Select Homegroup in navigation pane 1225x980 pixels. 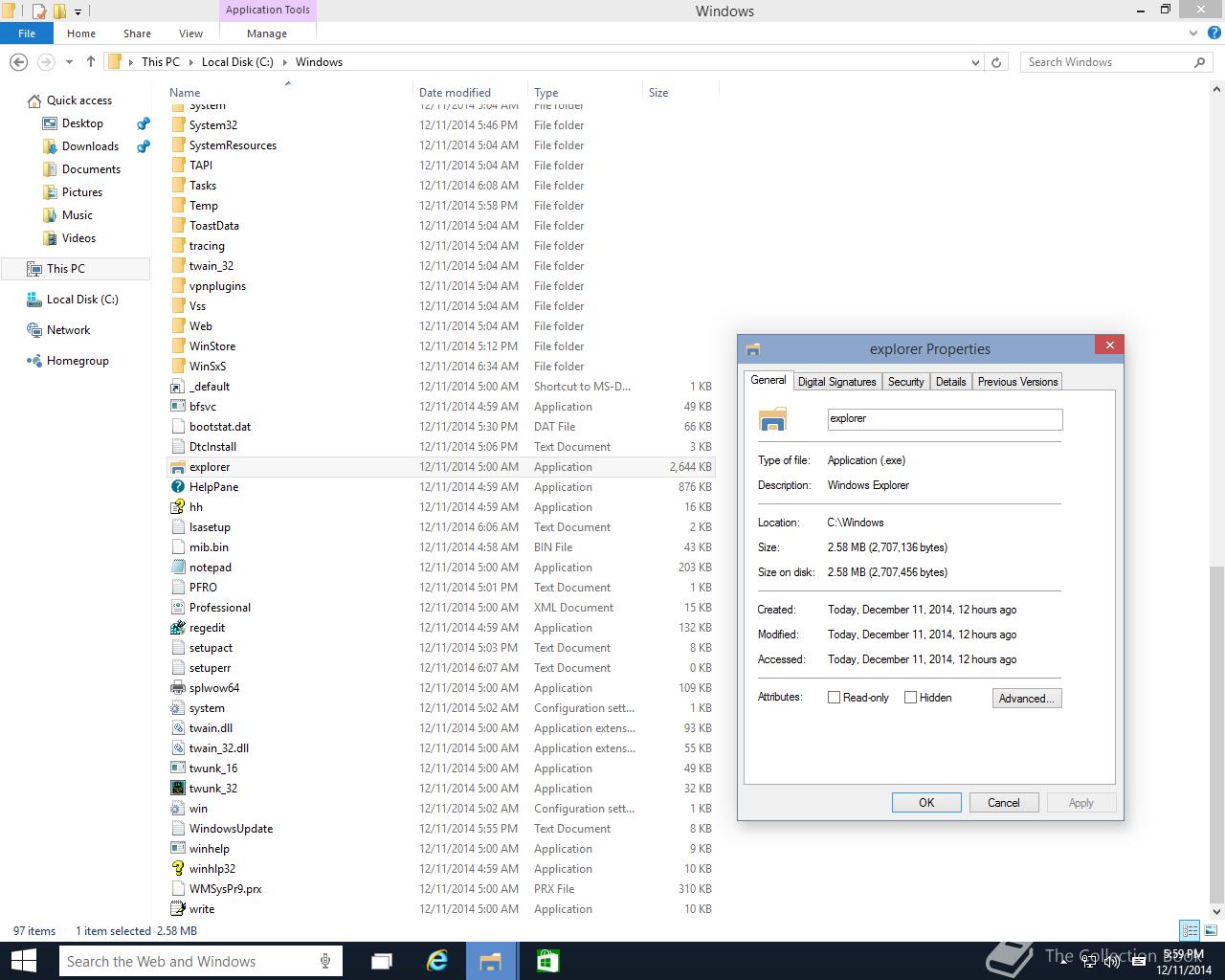[x=78, y=361]
